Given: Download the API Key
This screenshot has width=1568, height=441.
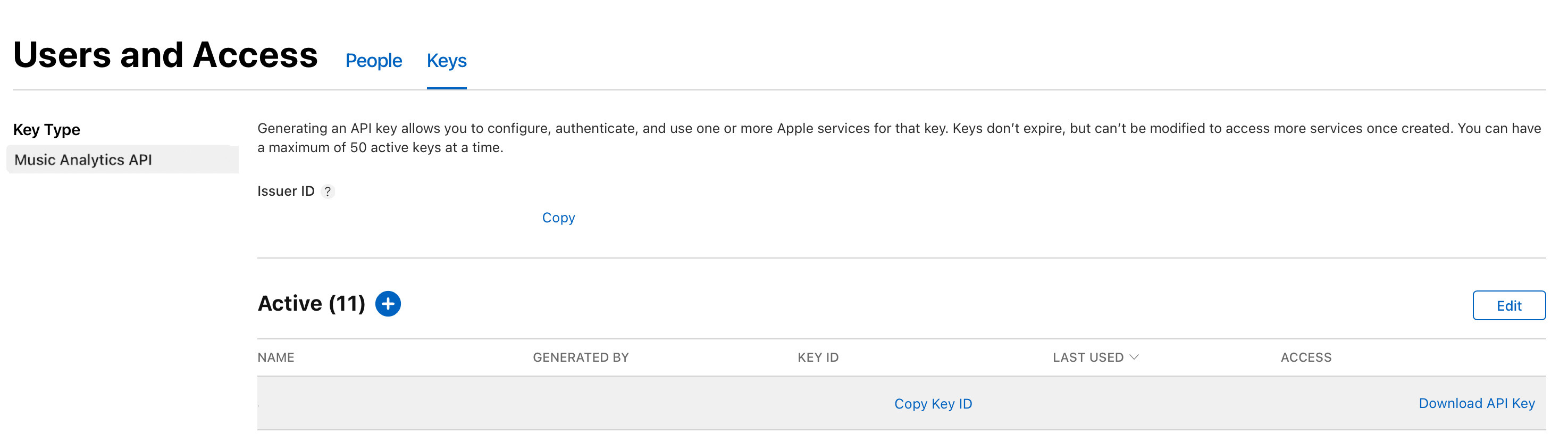Looking at the screenshot, I should click(x=1476, y=403).
